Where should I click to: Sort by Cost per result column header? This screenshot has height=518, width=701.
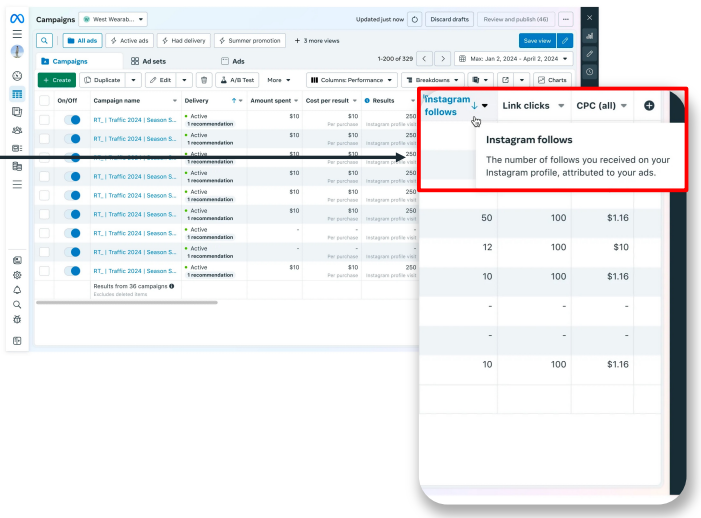pyautogui.click(x=327, y=101)
